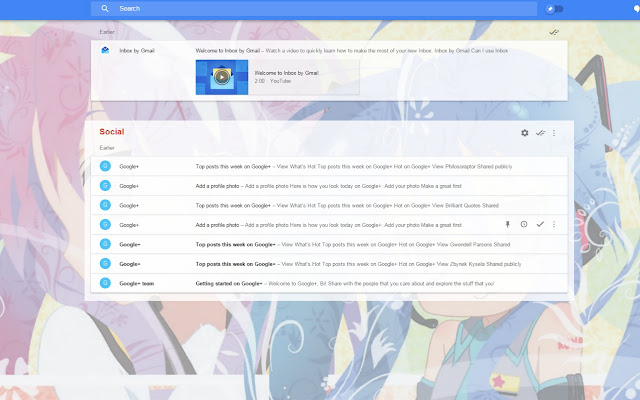Mark Social bundle done with sweep icon
This screenshot has height=400, width=640.
[540, 133]
